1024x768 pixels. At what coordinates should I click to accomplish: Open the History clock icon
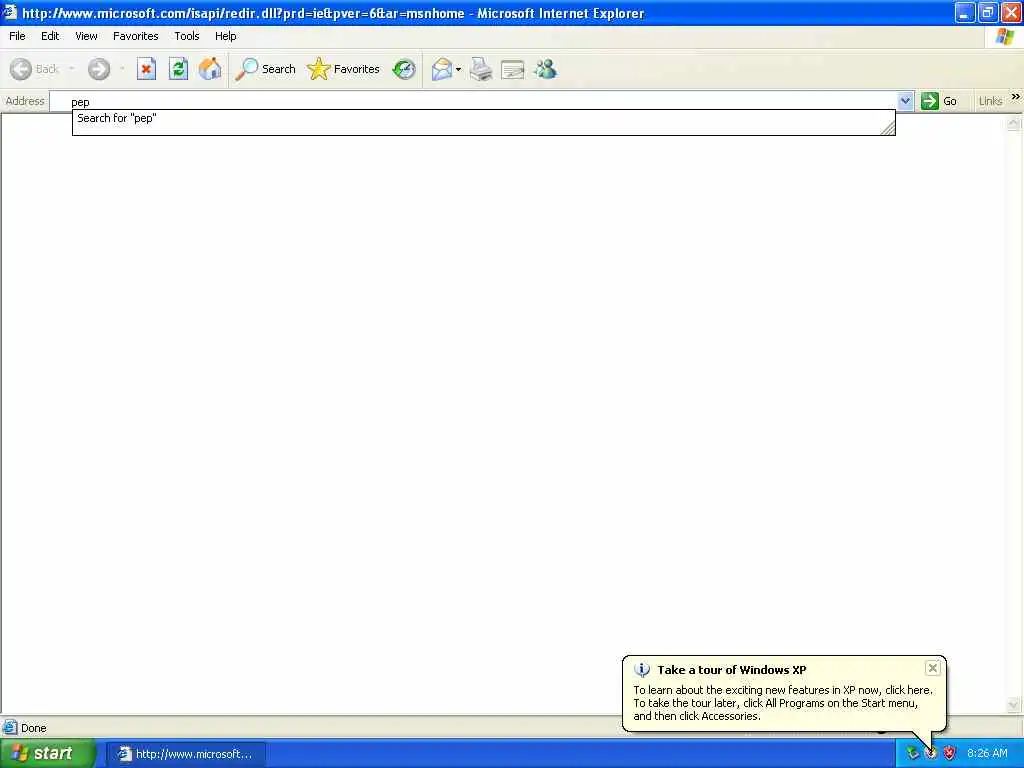(x=404, y=69)
